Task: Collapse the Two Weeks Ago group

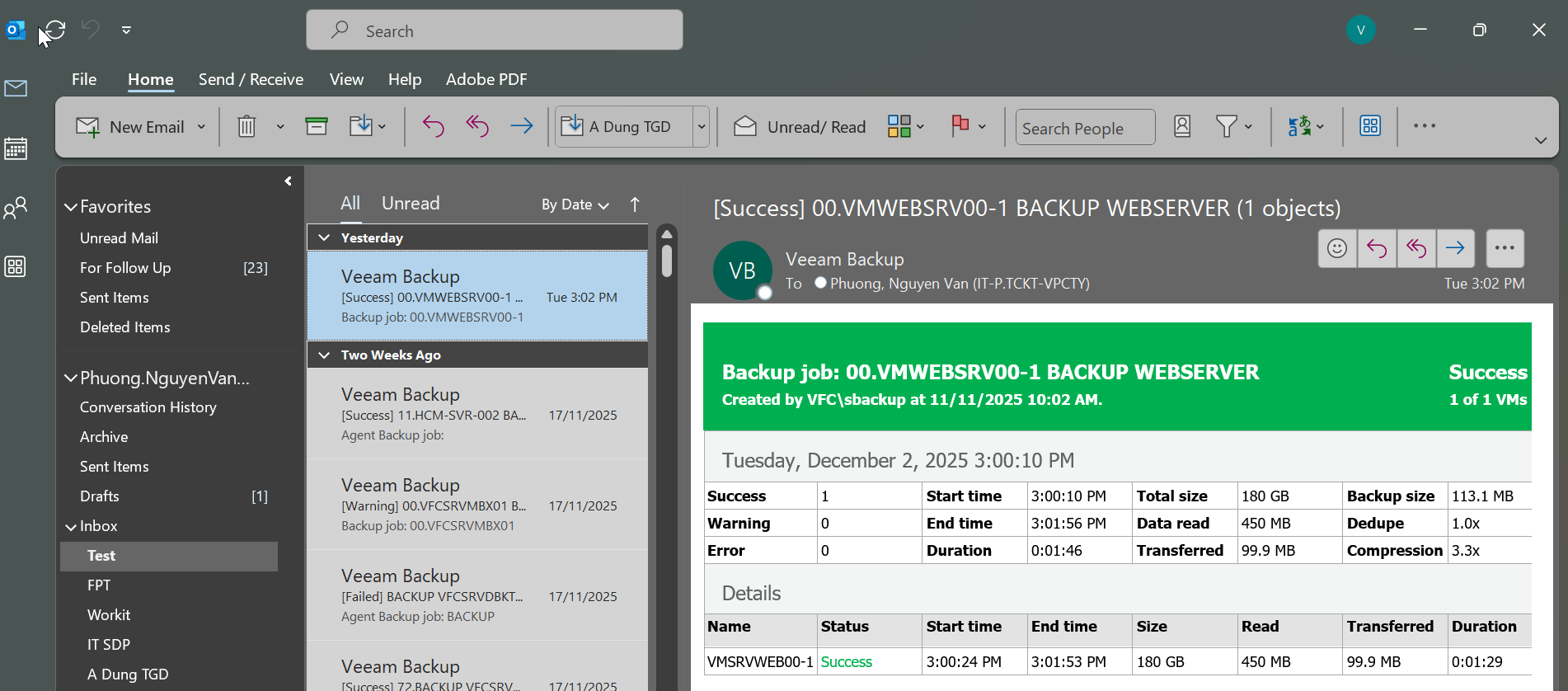Action: coord(325,355)
